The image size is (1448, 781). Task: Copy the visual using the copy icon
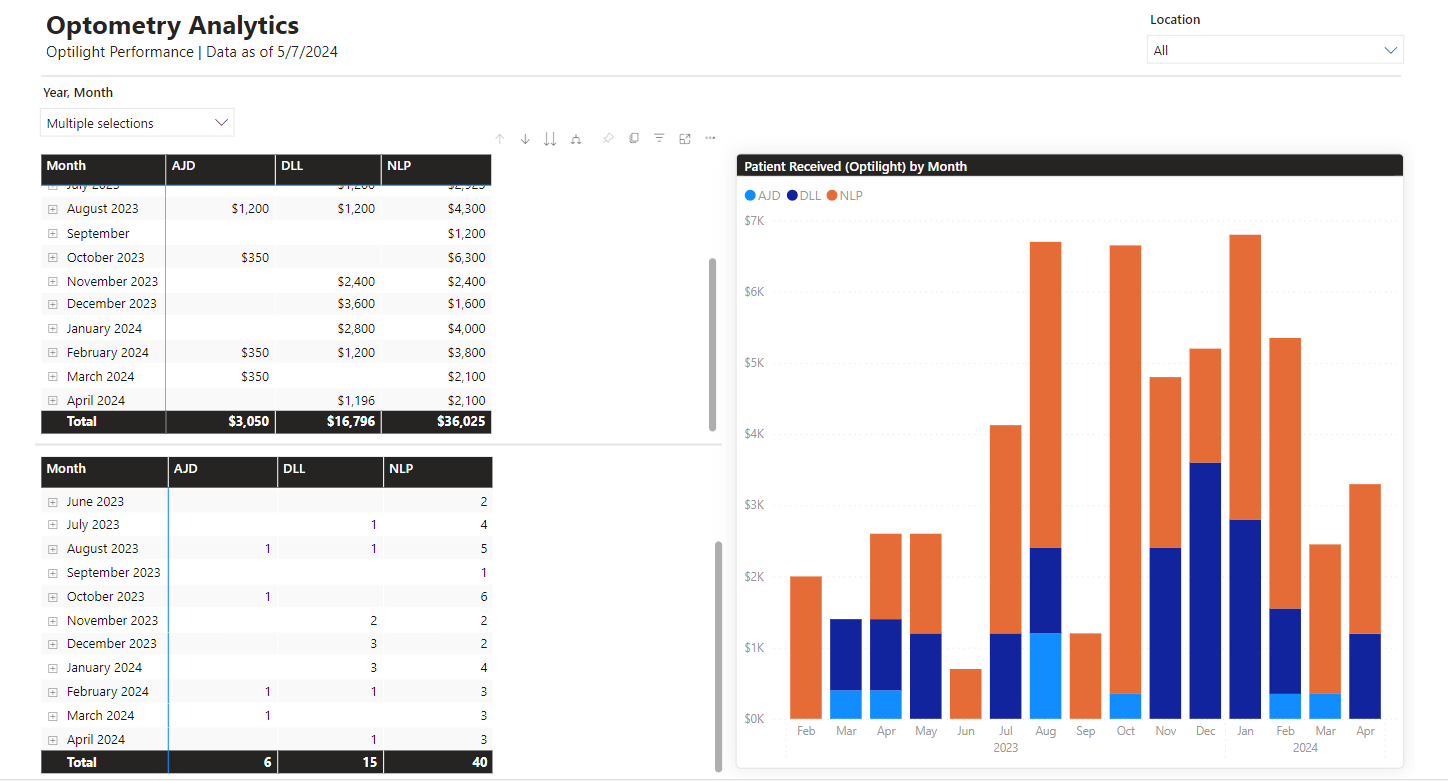click(x=634, y=138)
